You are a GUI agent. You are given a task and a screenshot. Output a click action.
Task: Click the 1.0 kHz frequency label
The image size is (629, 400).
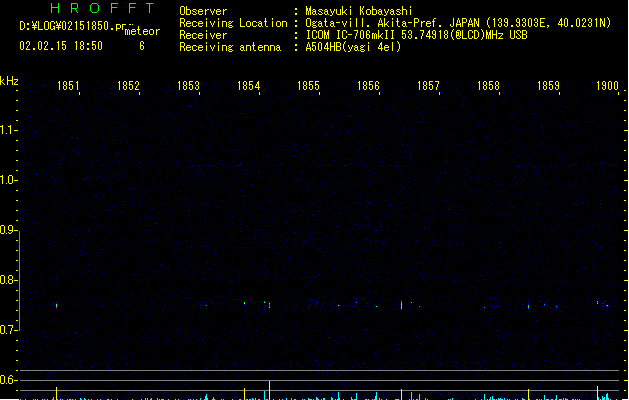click(8, 180)
